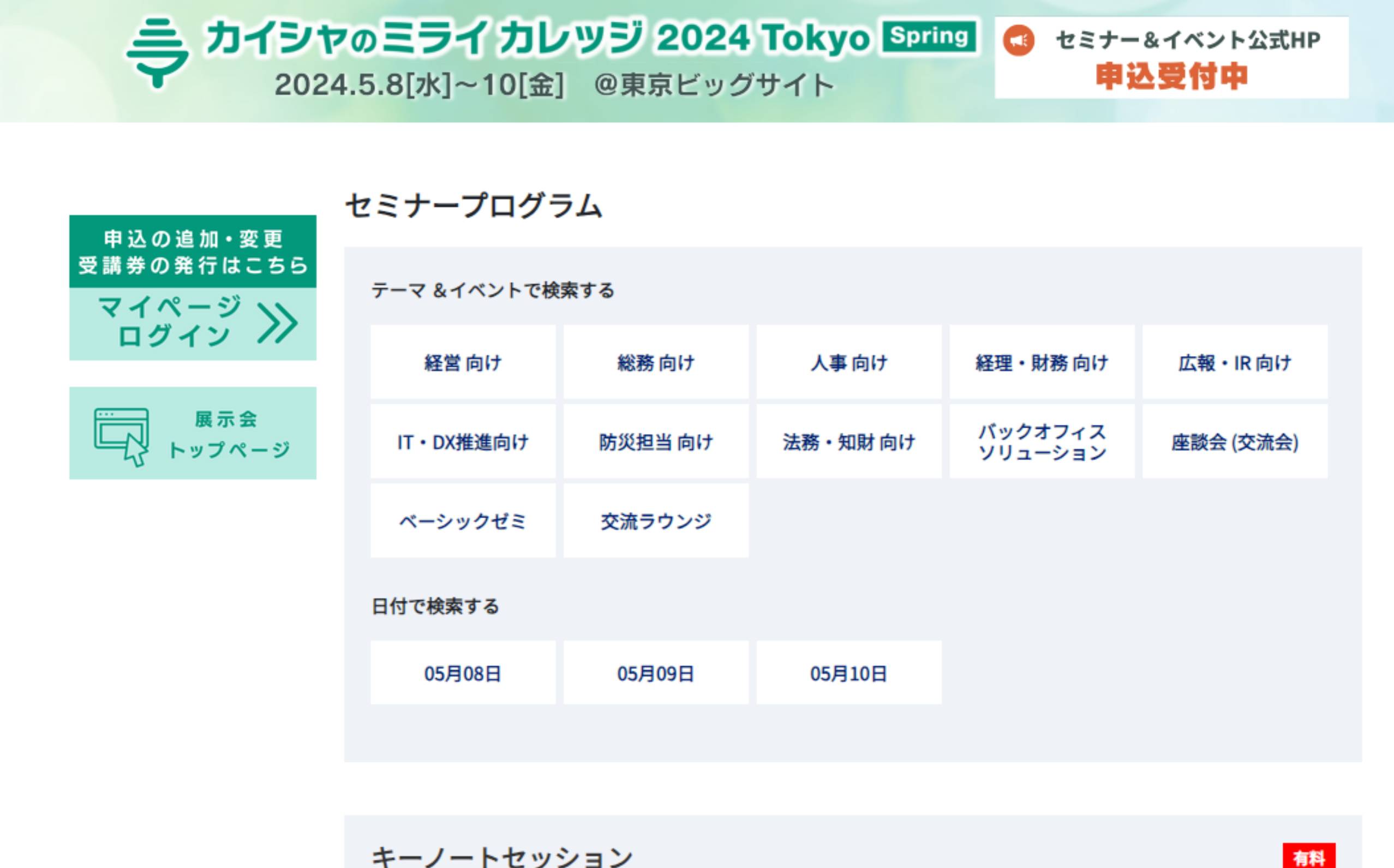The height and width of the screenshot is (868, 1394).
Task: Click the カイシャのミライ カレッジ title
Action: 425,39
